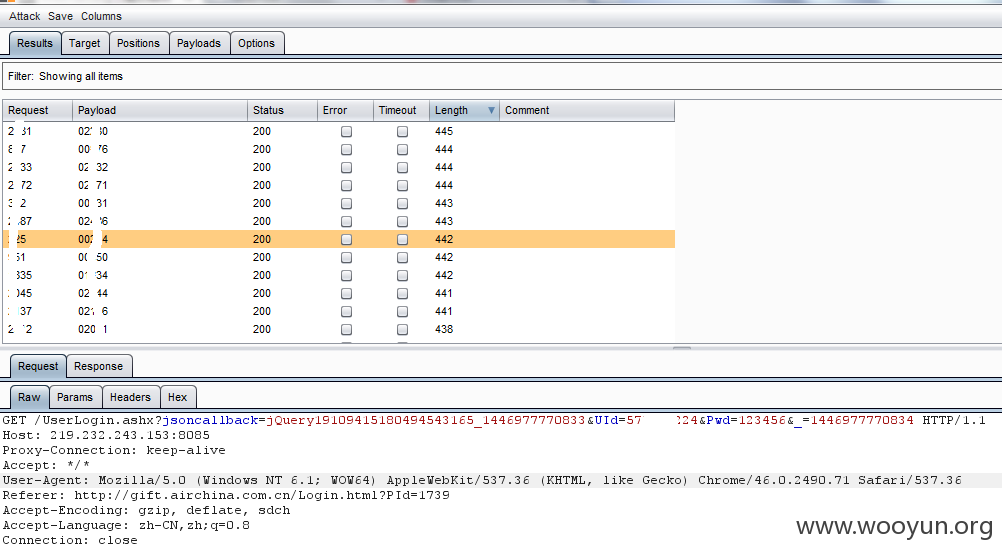Click the Connection: close header line
Viewport: 1002px width, 555px height.
click(x=70, y=540)
